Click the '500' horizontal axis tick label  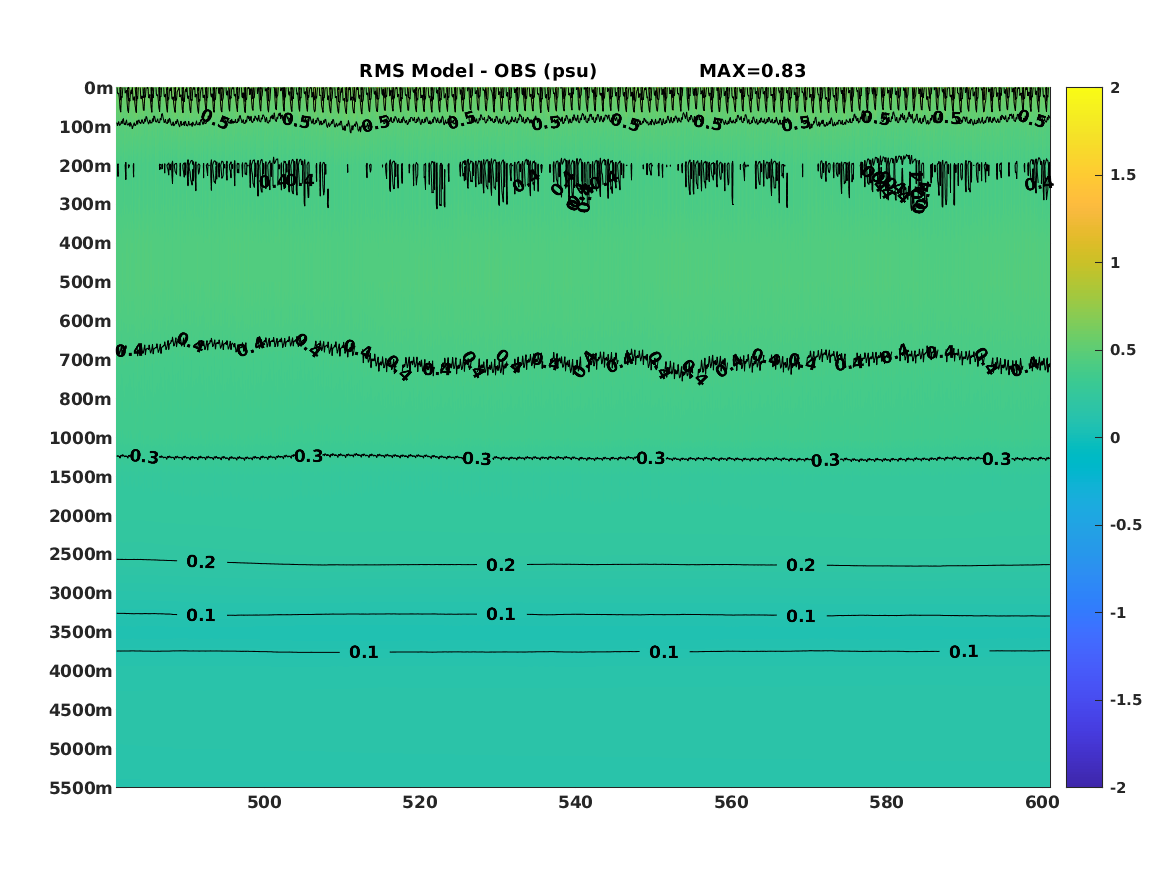(264, 802)
